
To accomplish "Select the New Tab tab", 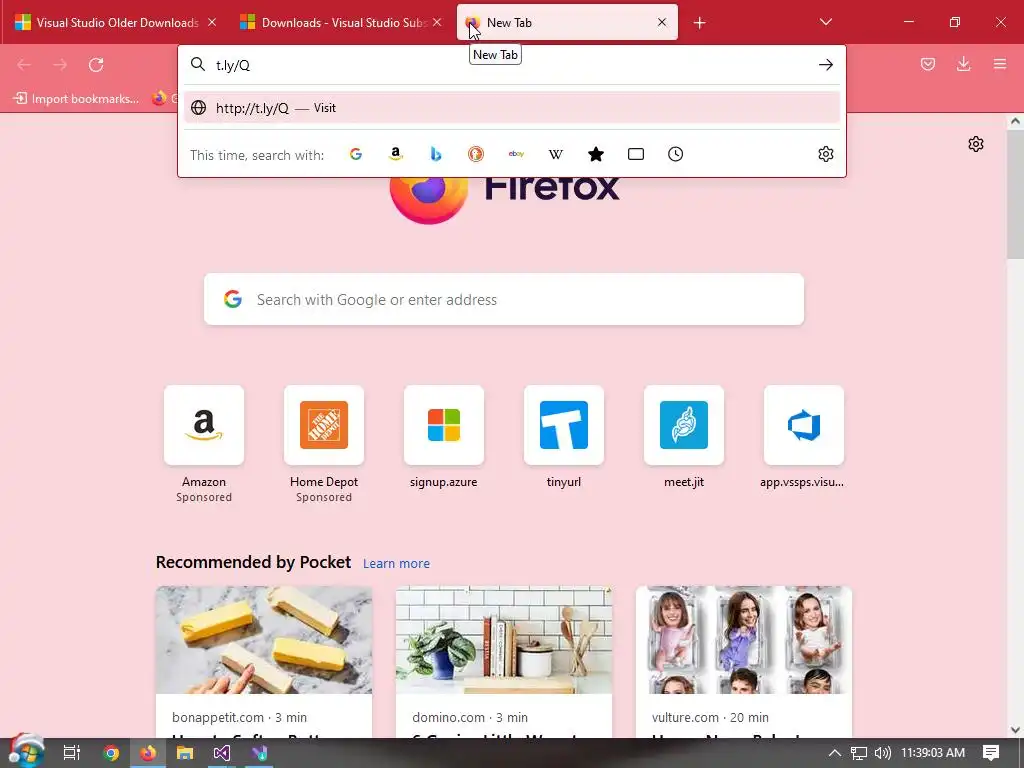I will pos(567,22).
